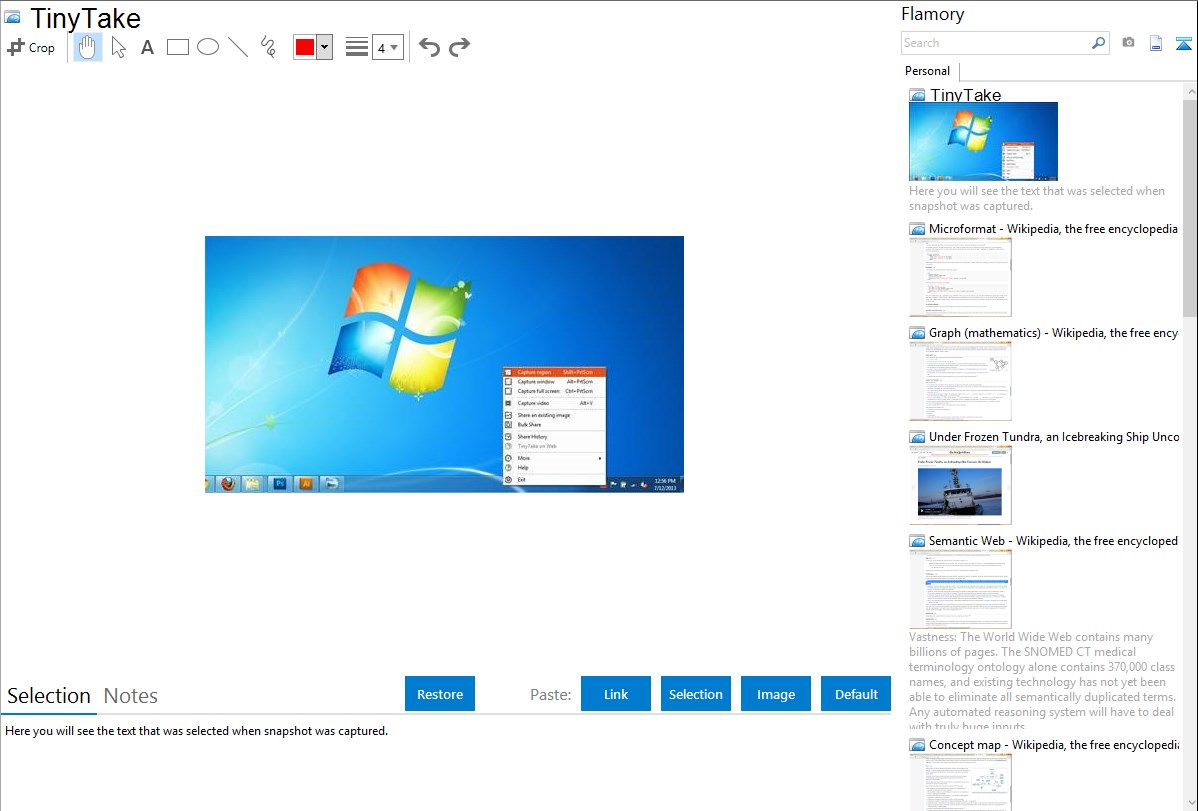1198x811 pixels.
Task: Select the straight line tool
Action: [238, 47]
